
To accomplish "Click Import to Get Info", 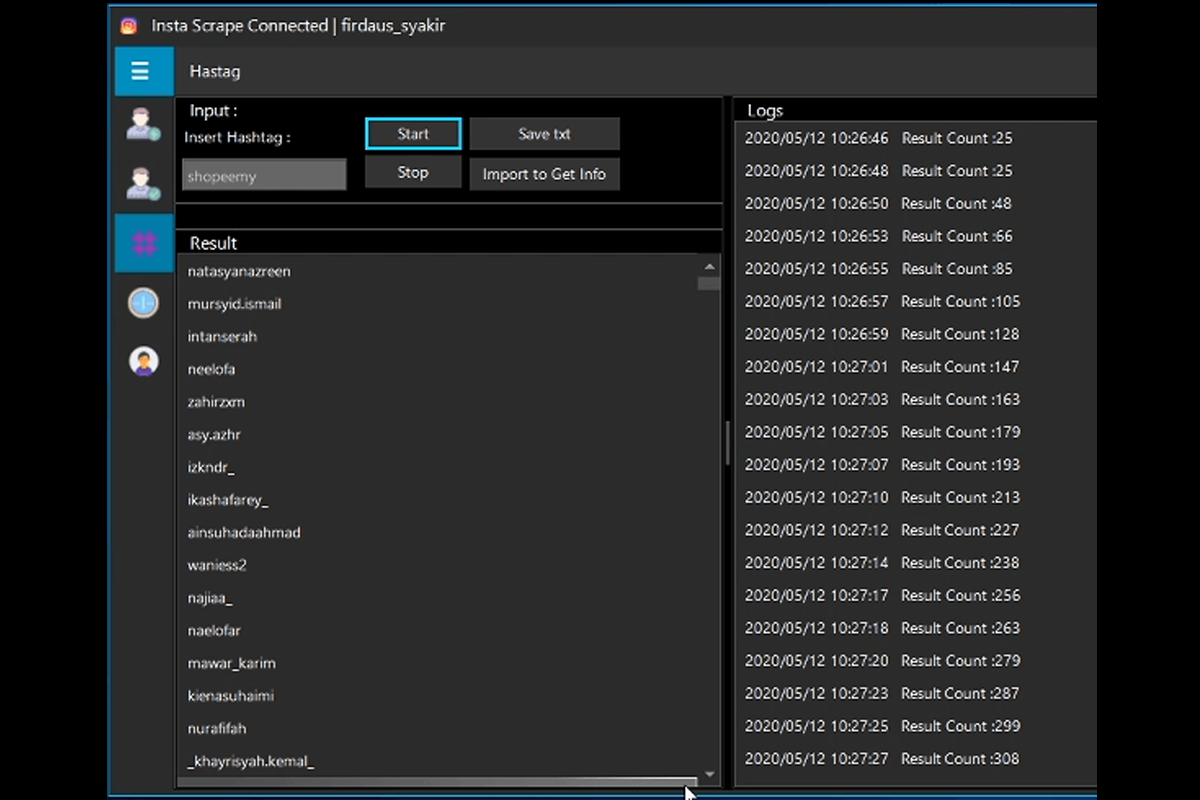I will (x=544, y=174).
